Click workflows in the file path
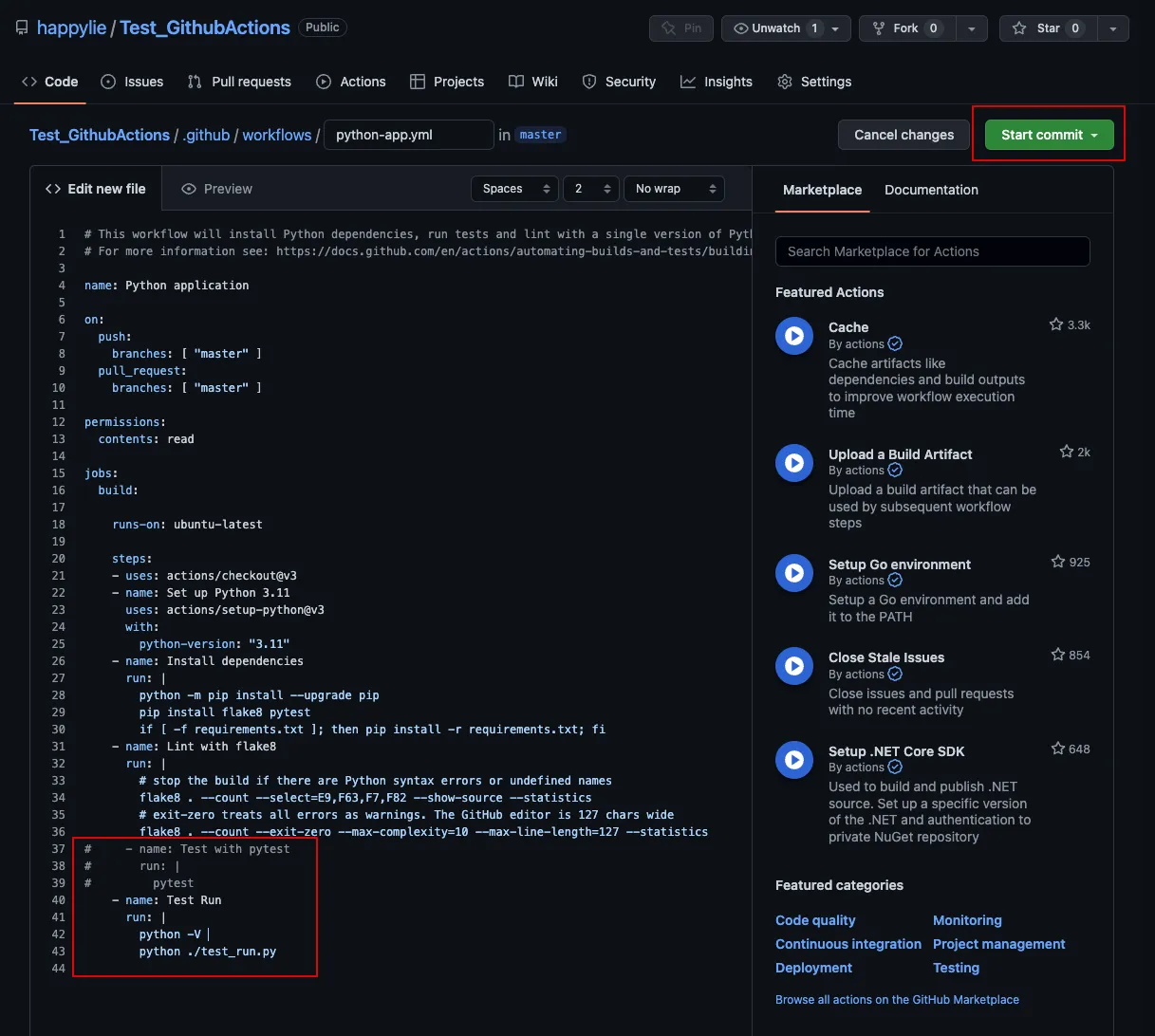 (276, 135)
